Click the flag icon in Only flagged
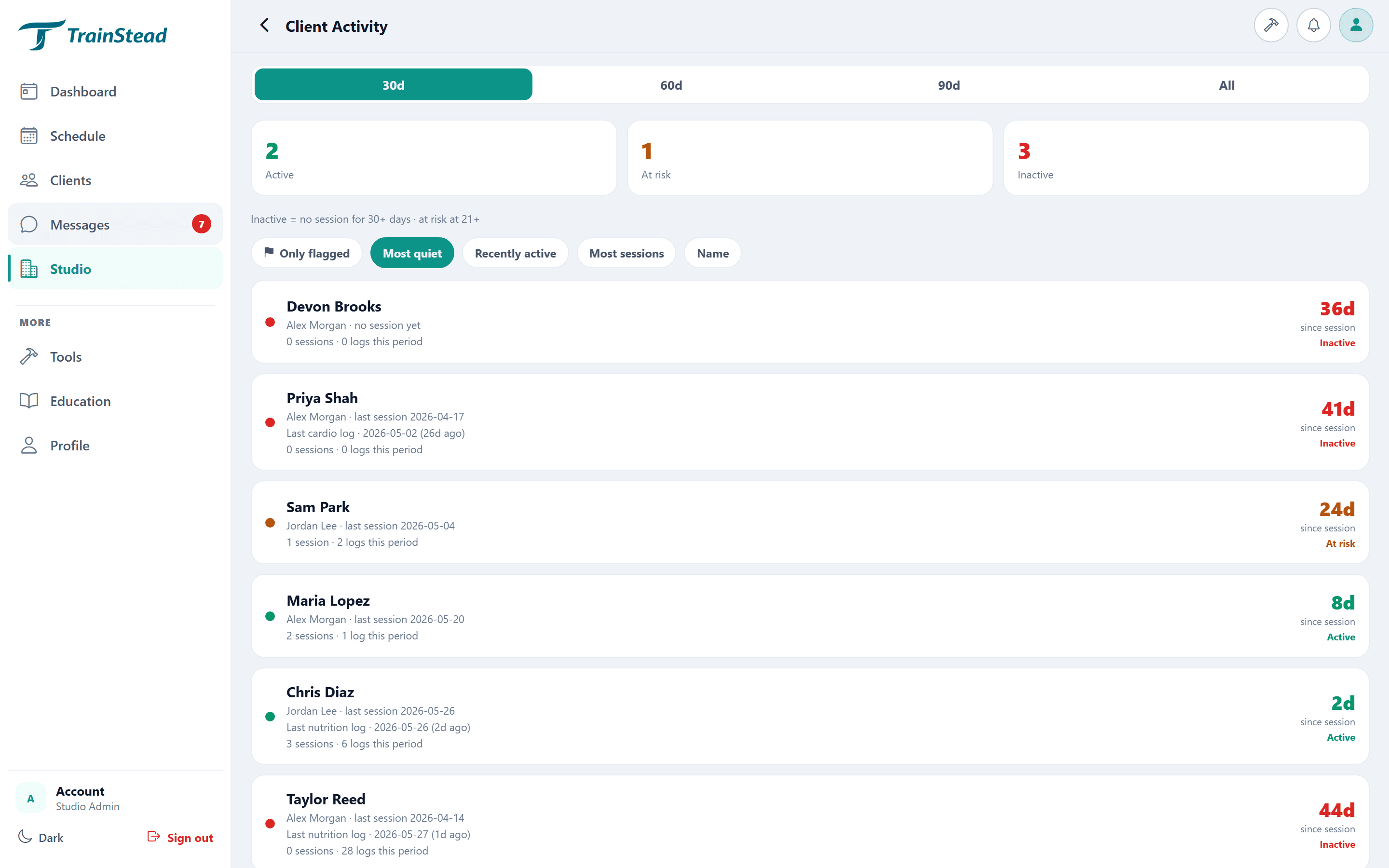Image resolution: width=1389 pixels, height=868 pixels. (x=269, y=252)
